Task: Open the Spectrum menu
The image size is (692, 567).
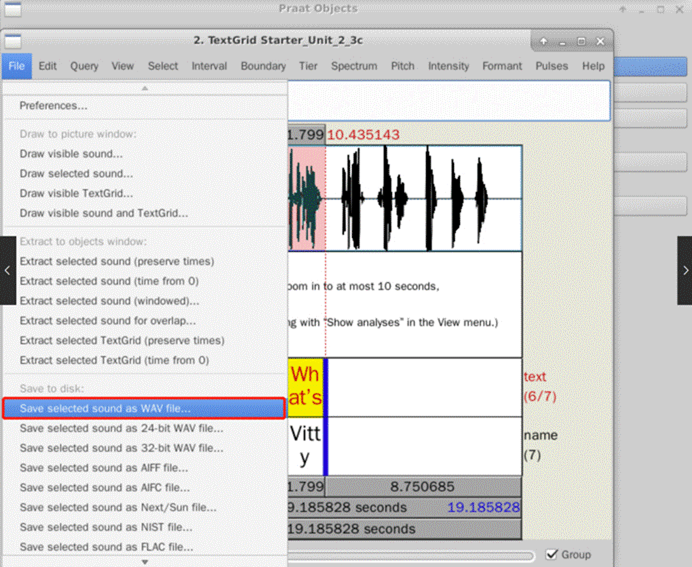Action: (x=354, y=66)
